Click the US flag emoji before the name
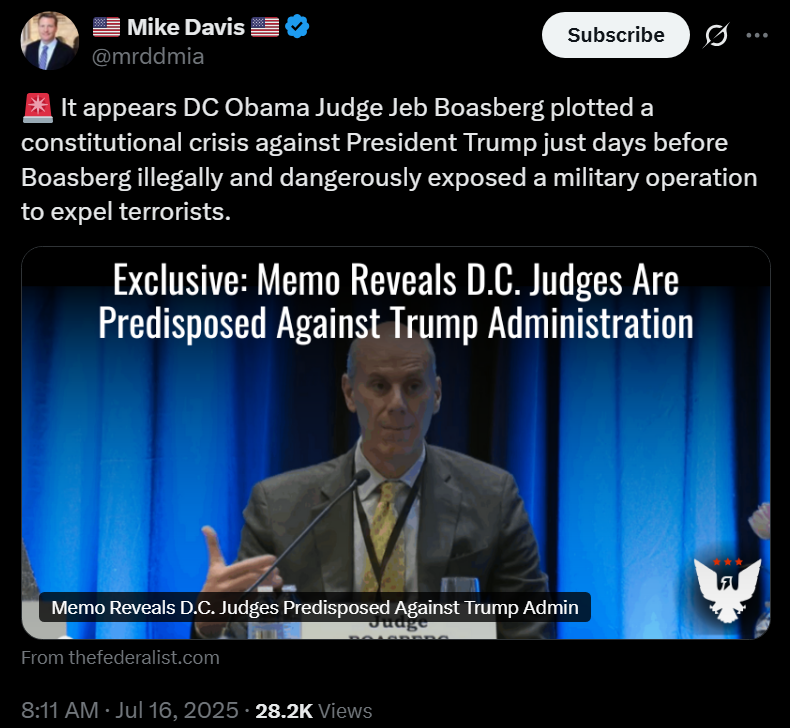 pos(107,27)
